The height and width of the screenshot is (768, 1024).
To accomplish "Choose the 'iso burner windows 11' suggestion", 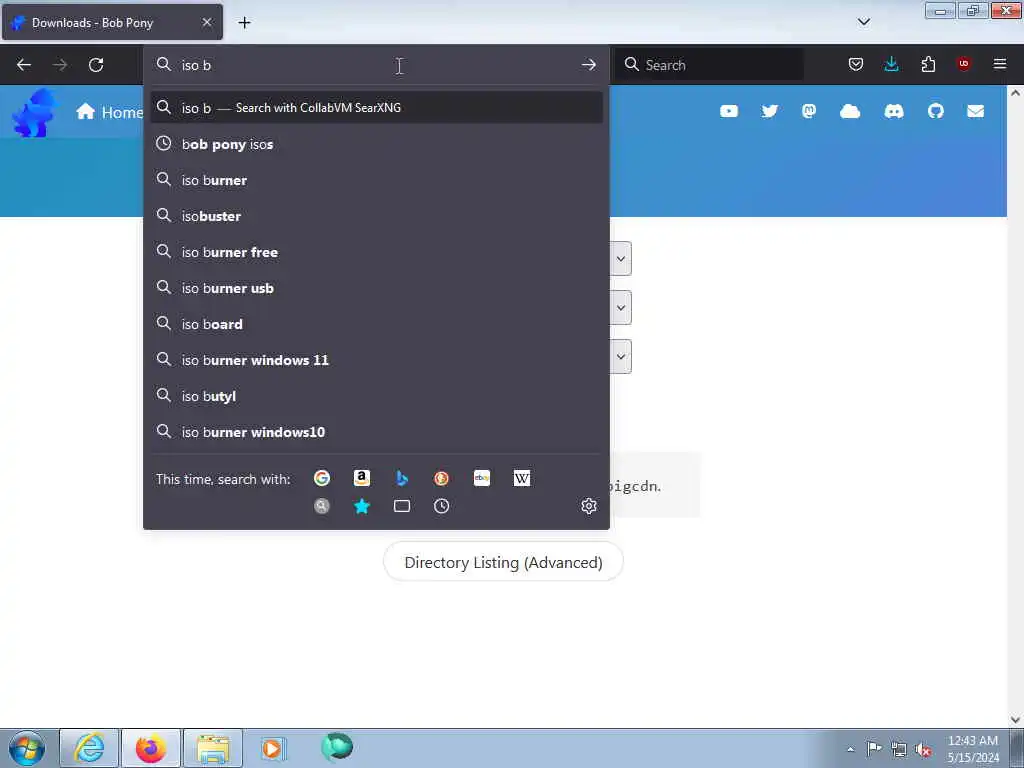I will 376,360.
